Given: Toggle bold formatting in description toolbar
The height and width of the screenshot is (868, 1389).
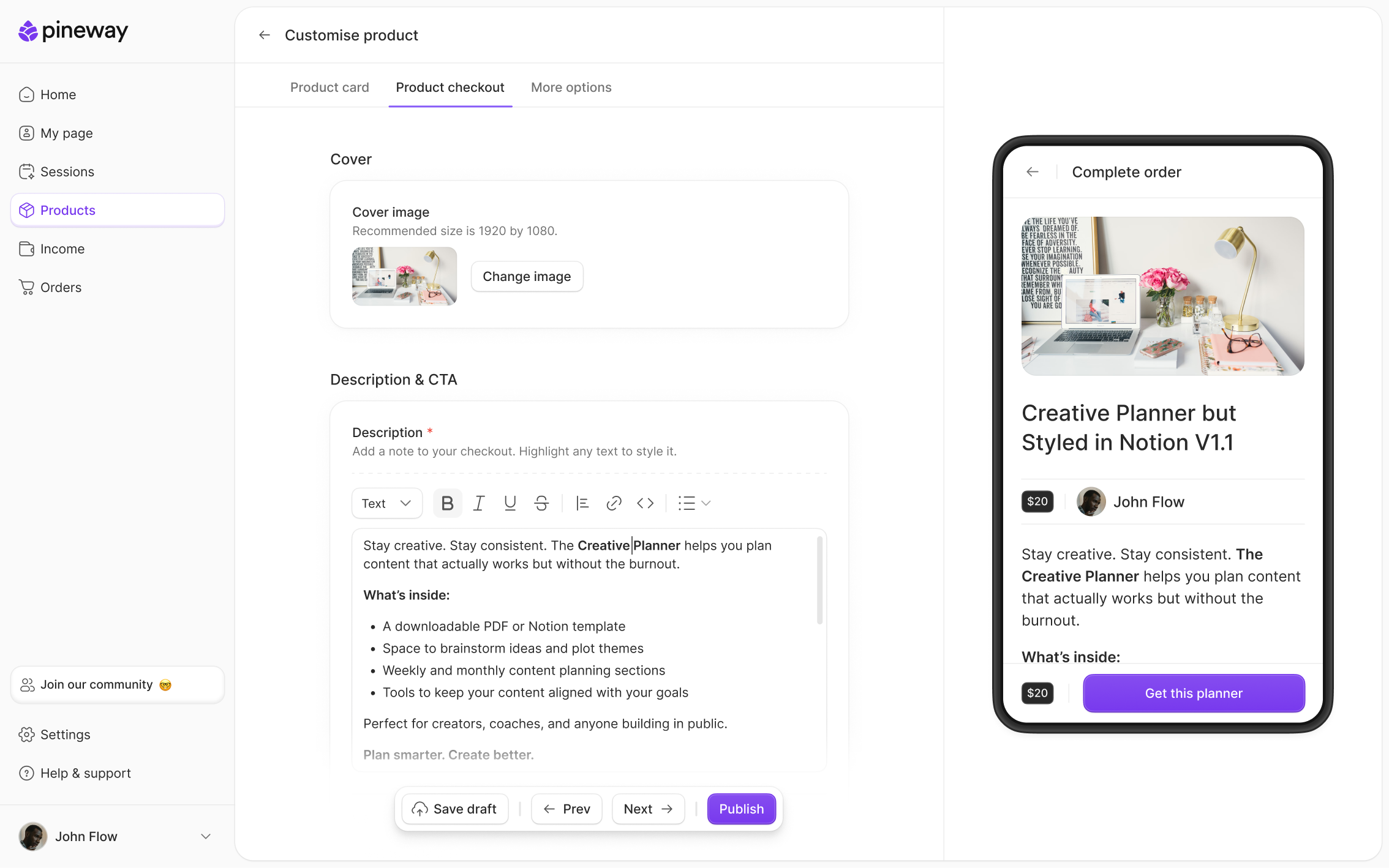Looking at the screenshot, I should 447,503.
